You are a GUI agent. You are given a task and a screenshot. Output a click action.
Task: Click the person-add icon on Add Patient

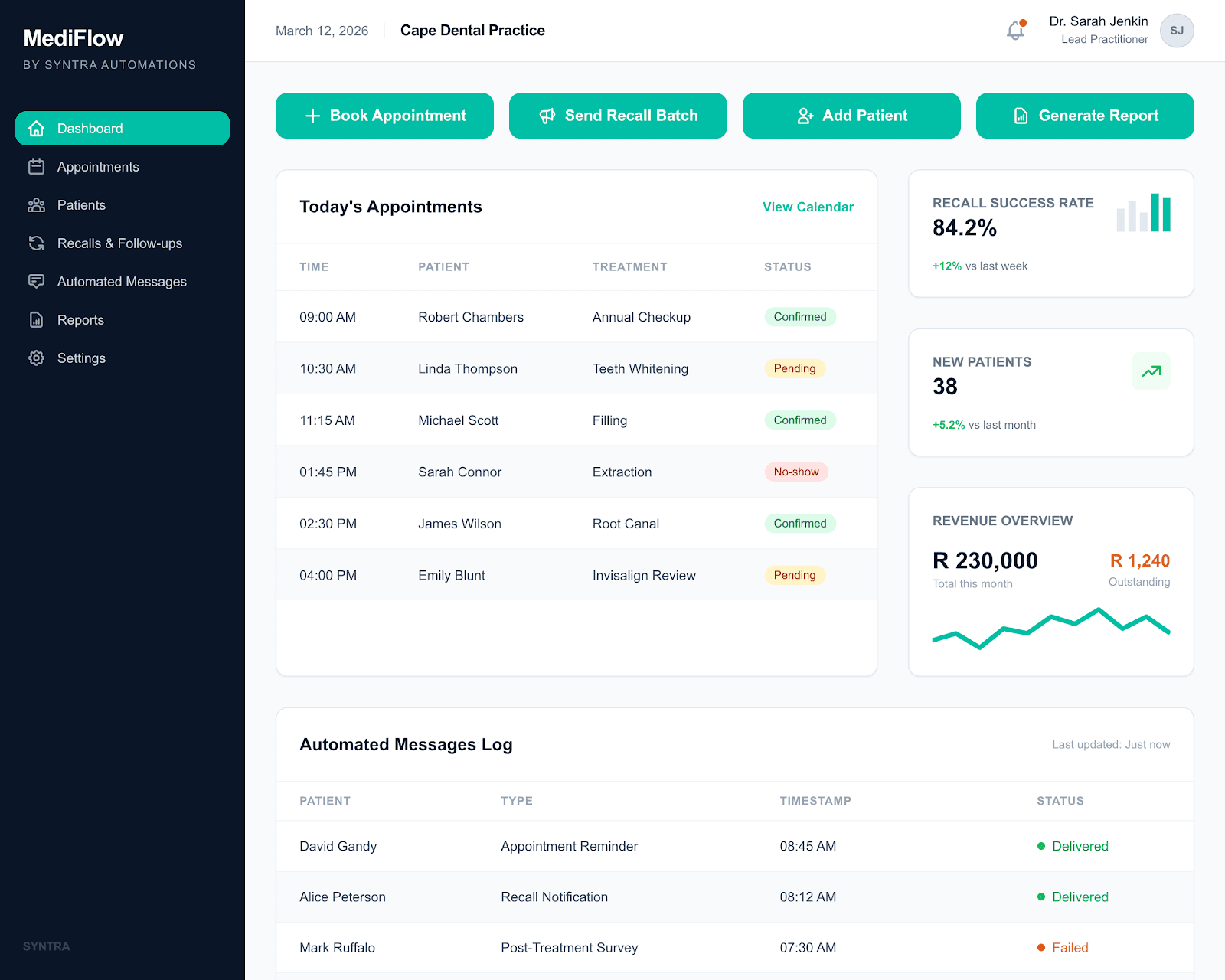(805, 116)
